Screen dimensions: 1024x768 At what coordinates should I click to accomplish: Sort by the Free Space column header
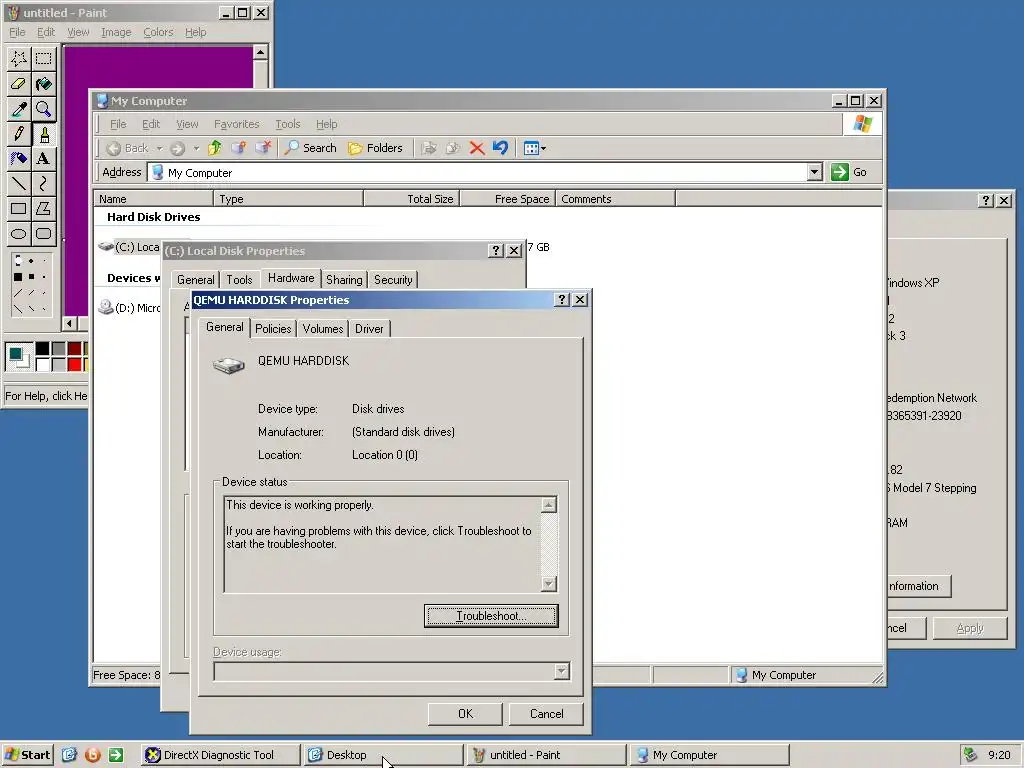pos(507,199)
